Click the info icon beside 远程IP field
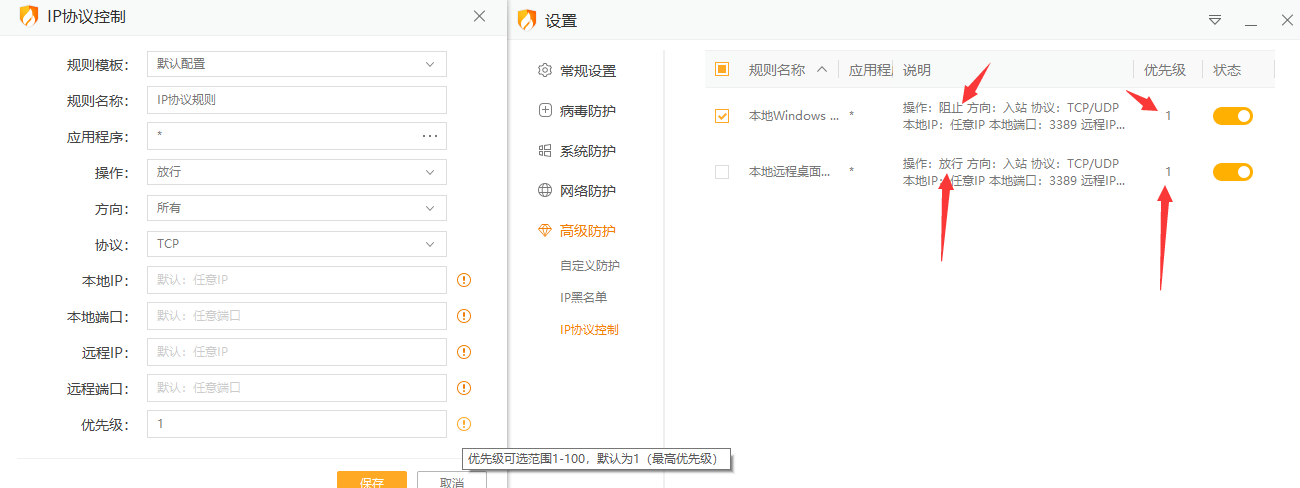 click(464, 352)
